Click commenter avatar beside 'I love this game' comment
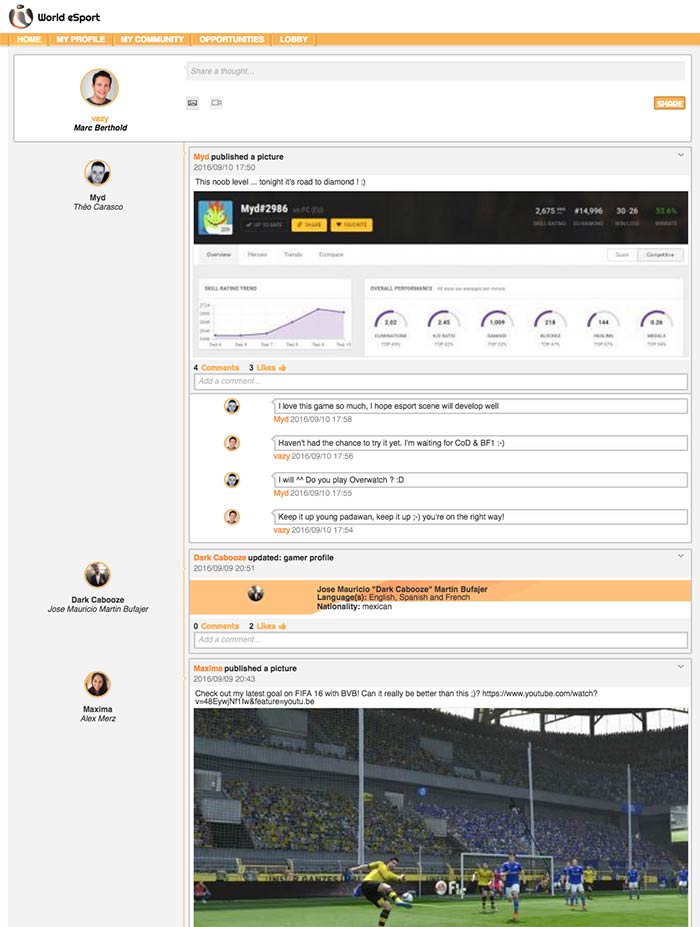The height and width of the screenshot is (927, 700). point(232,406)
